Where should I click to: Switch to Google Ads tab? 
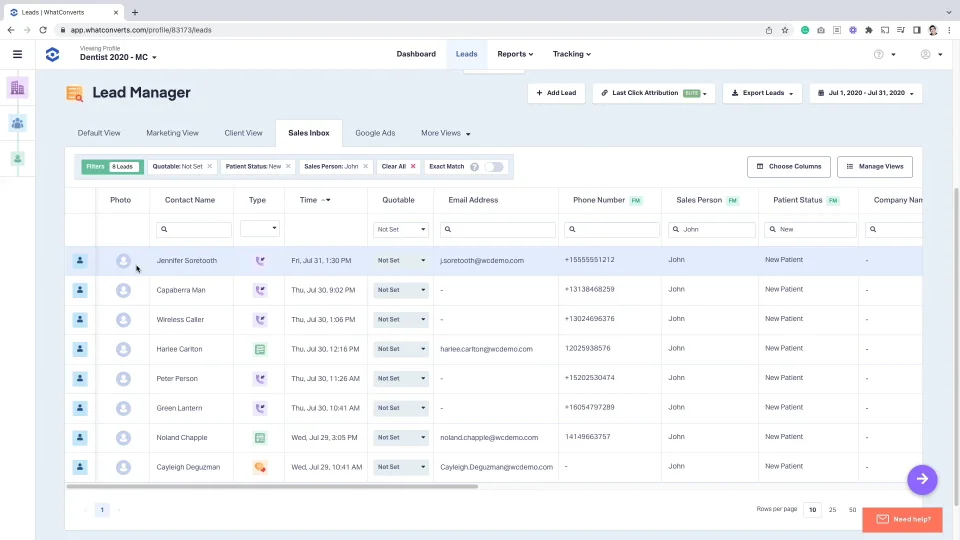[x=375, y=133]
